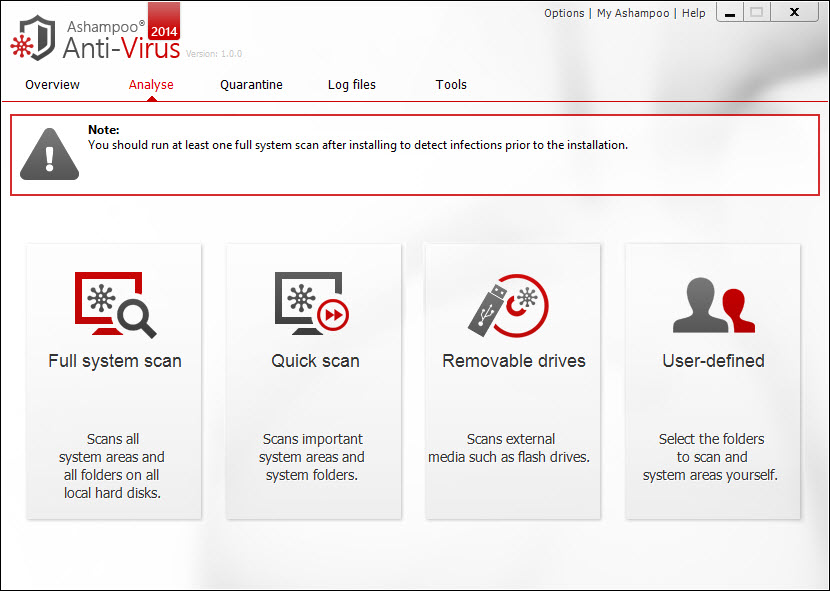Screen dimensions: 830x591
Task: Choose the User-defined title label
Action: coord(714,361)
